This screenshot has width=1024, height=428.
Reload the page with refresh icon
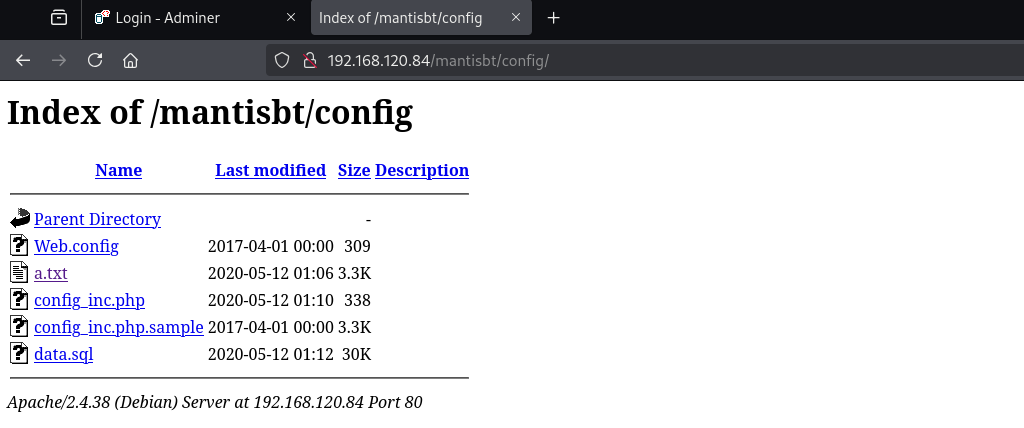[x=95, y=60]
